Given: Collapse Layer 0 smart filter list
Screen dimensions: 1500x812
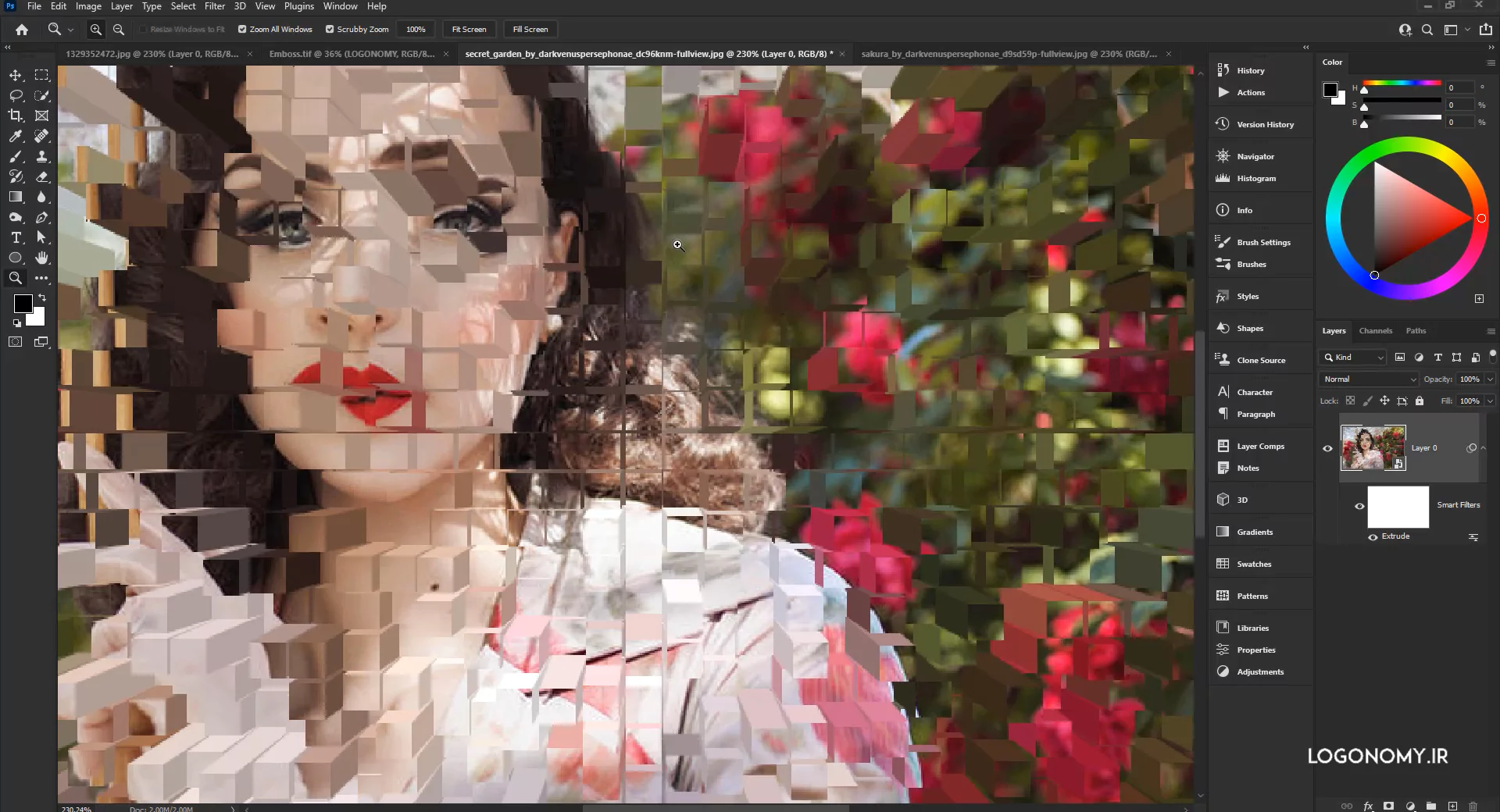Looking at the screenshot, I should coord(1483,448).
